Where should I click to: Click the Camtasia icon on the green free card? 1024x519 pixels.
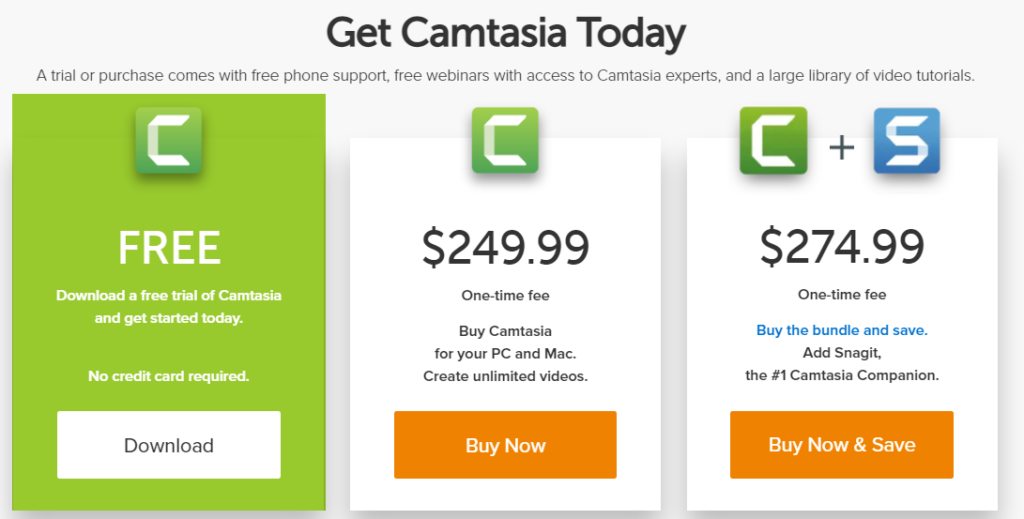(x=169, y=140)
